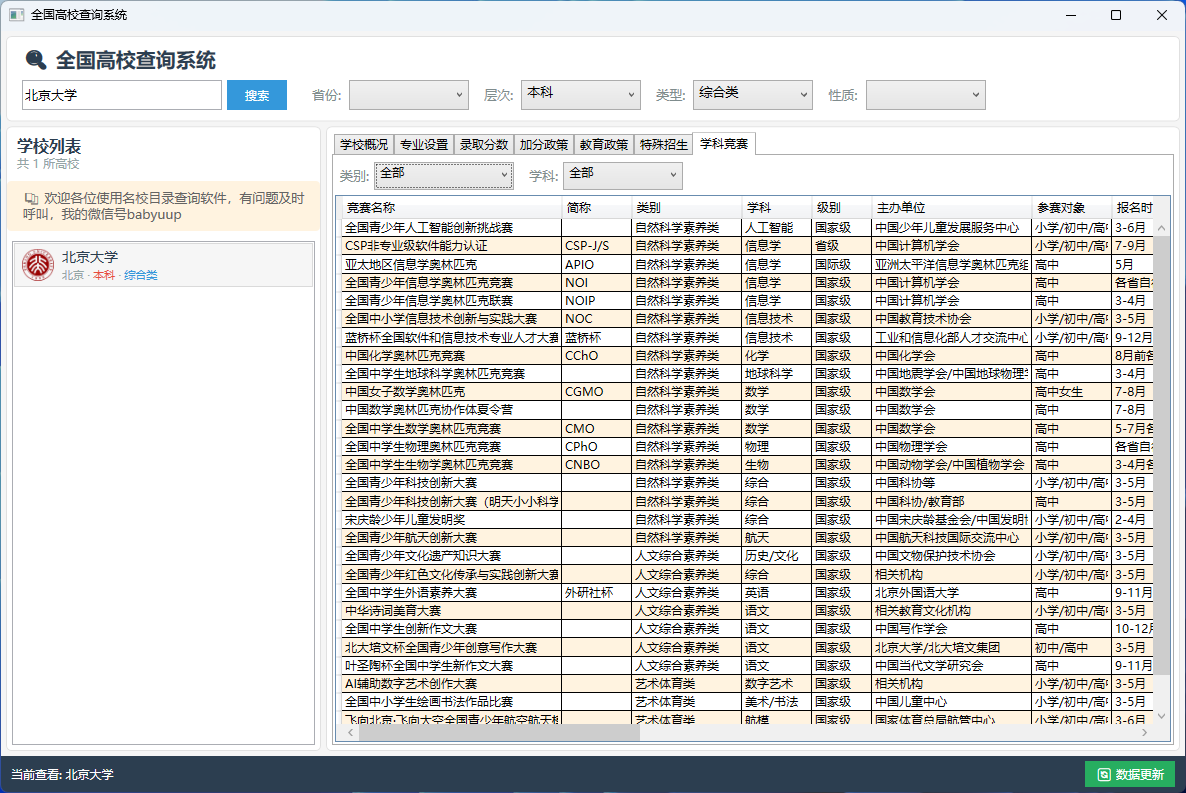The height and width of the screenshot is (793, 1186).
Task: Select 北京大学 in the school list
Action: 163,265
